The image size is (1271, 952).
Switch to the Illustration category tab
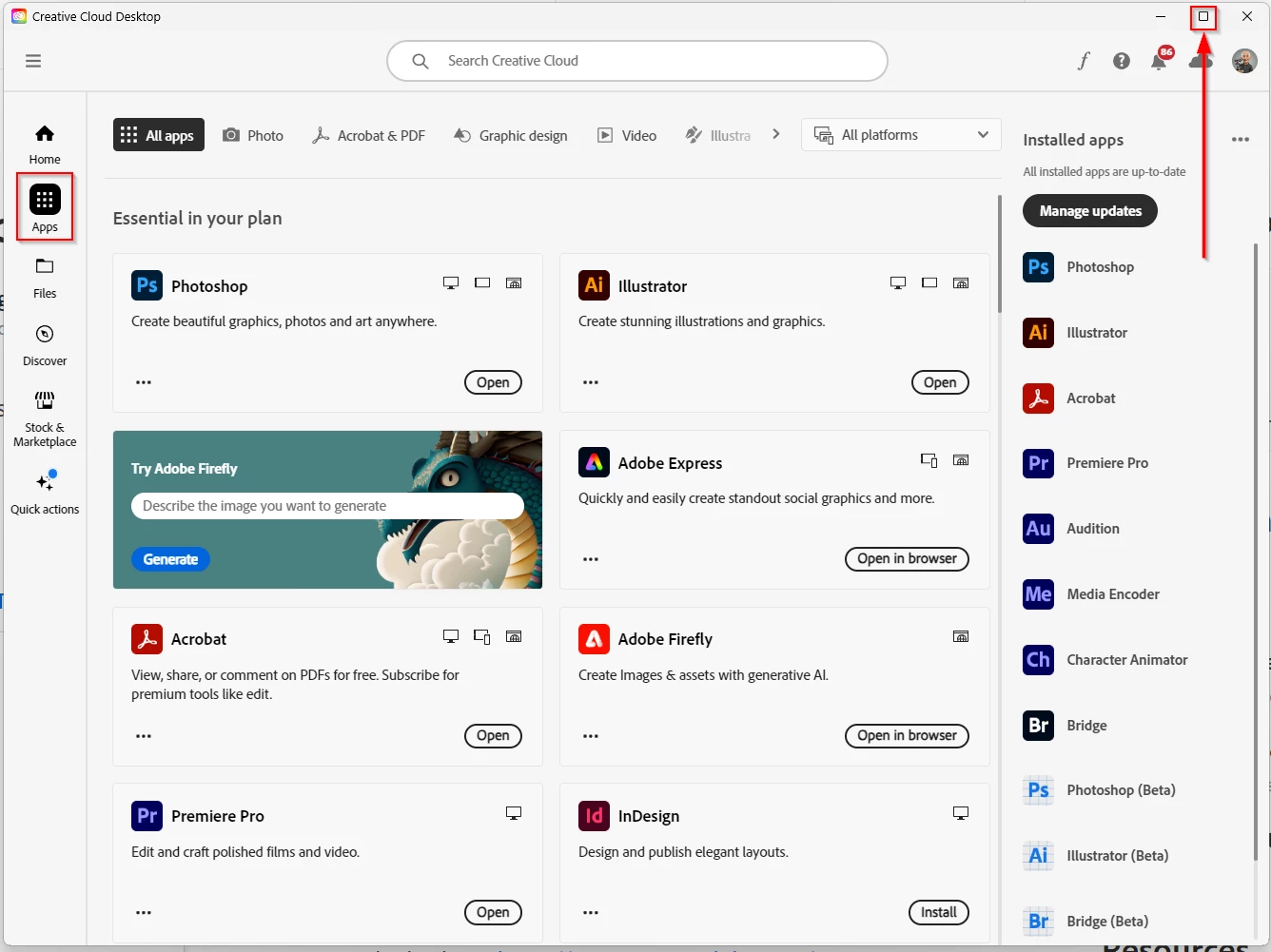pyautogui.click(x=718, y=136)
